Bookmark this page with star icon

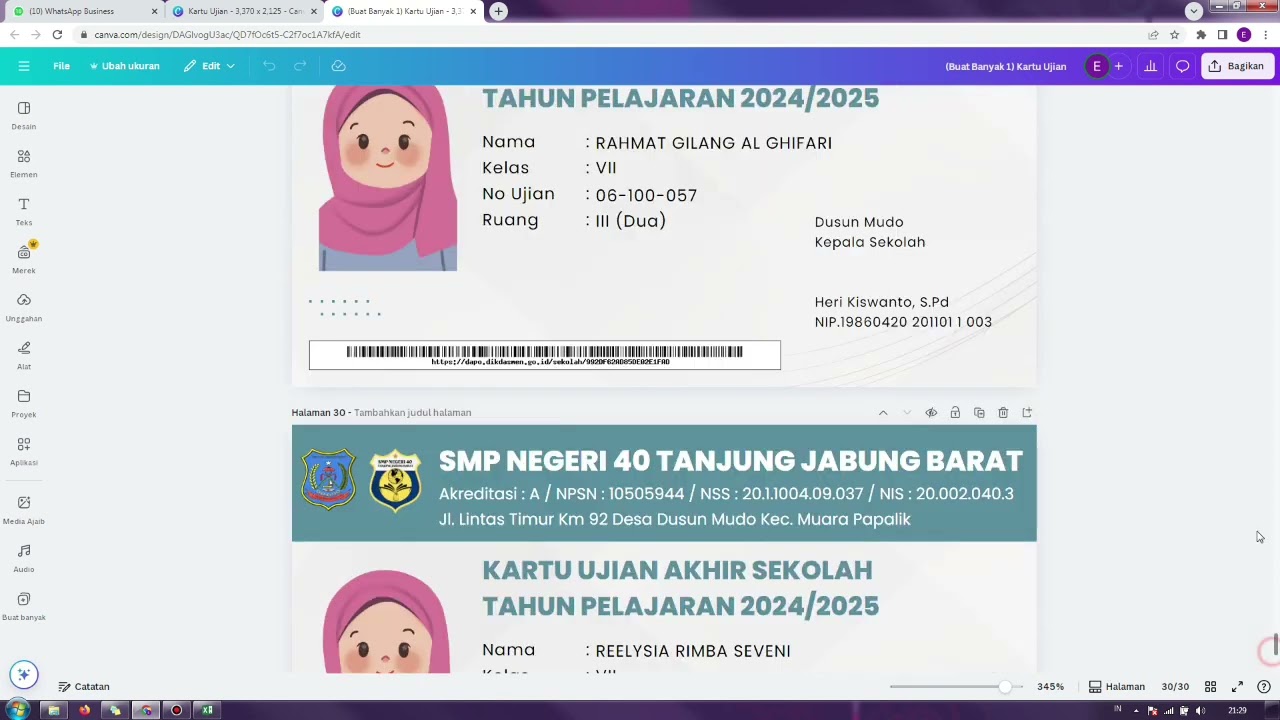pos(1175,34)
